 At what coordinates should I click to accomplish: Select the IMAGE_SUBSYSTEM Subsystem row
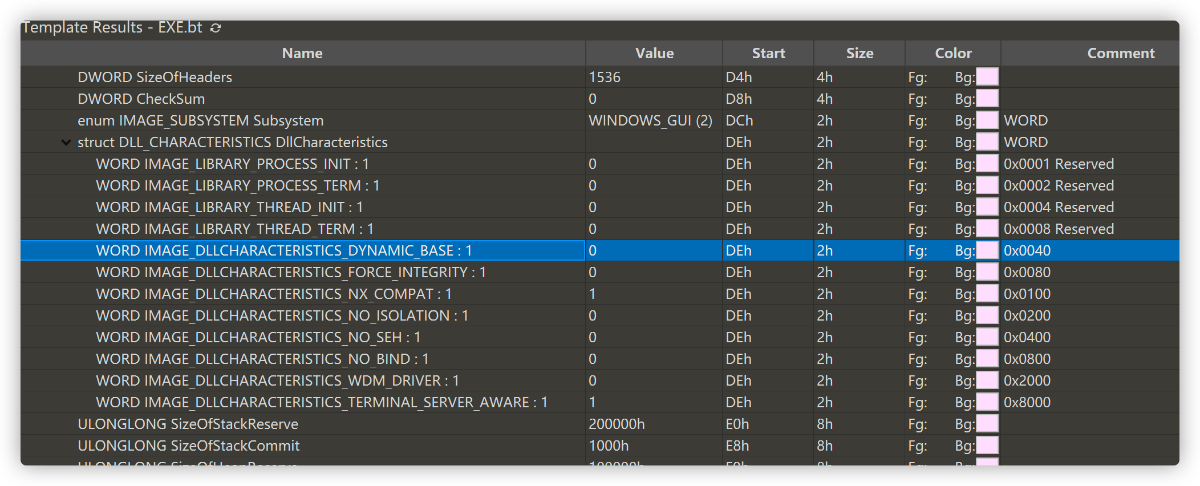tap(200, 121)
